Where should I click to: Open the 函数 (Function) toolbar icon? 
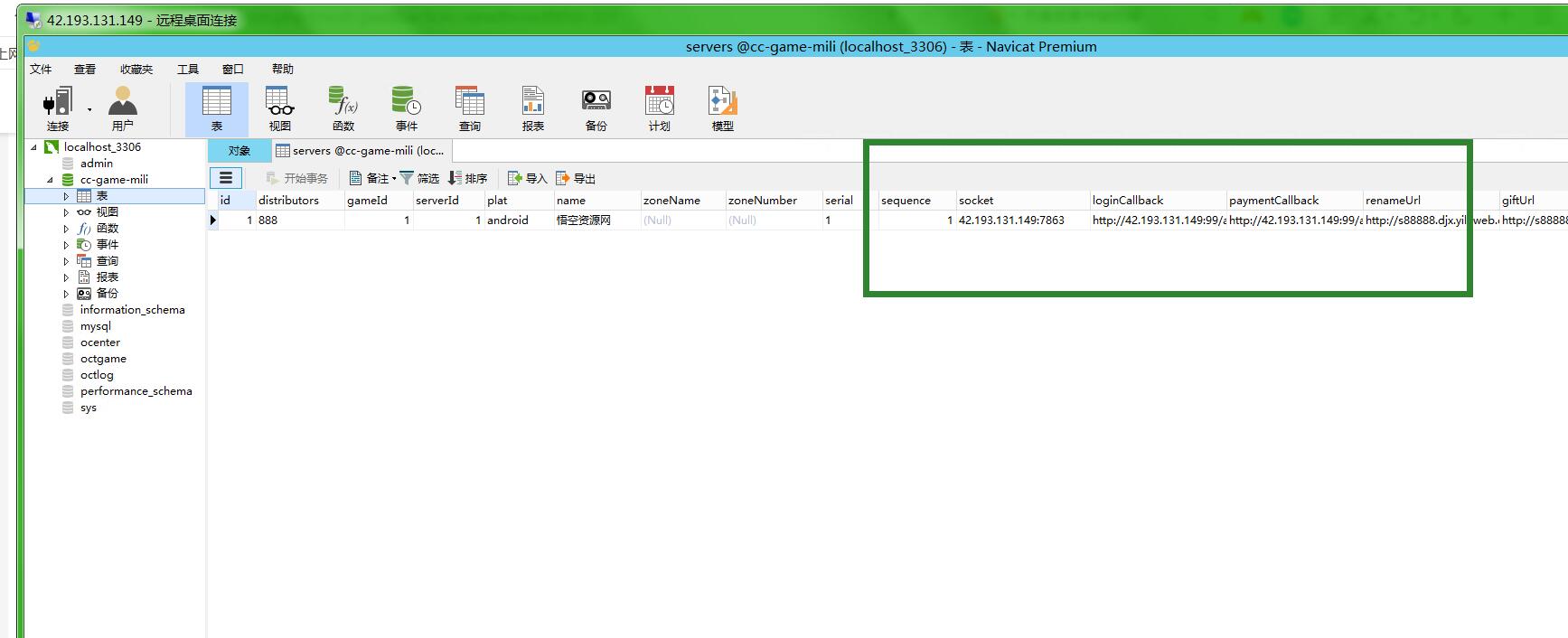click(343, 108)
